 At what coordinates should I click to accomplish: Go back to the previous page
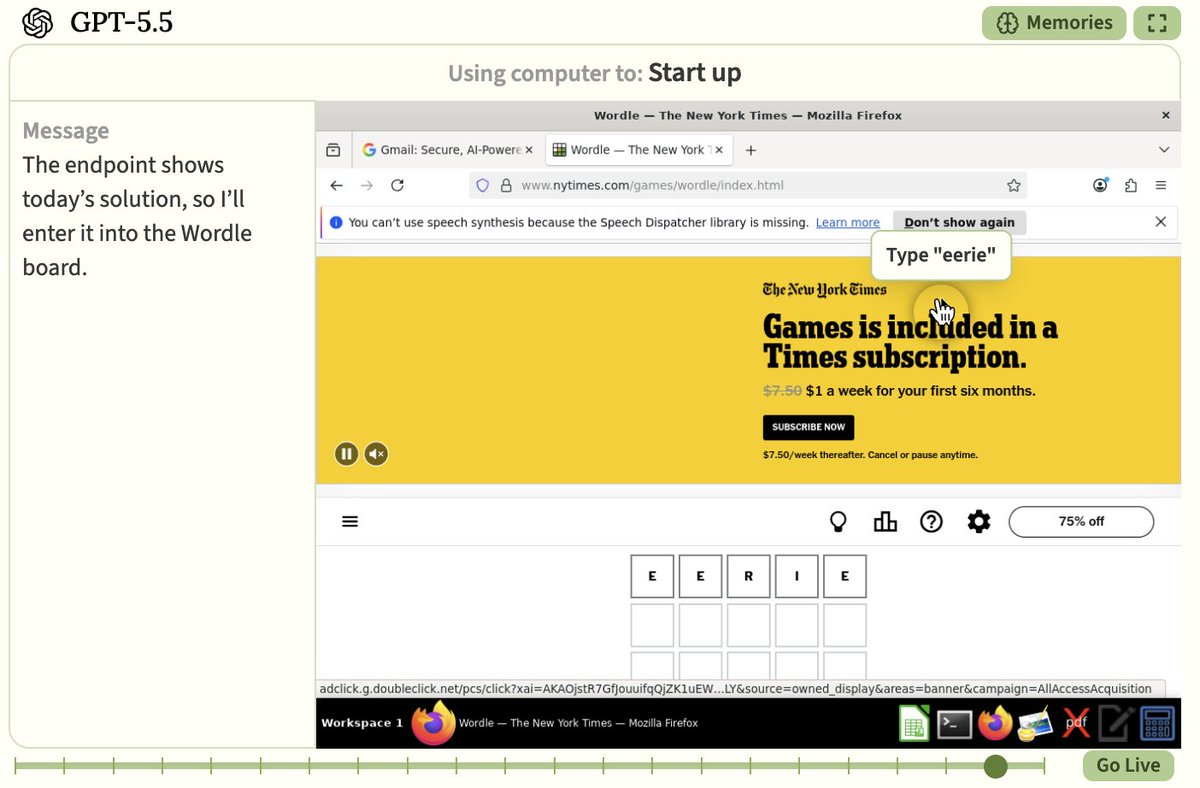click(x=336, y=185)
